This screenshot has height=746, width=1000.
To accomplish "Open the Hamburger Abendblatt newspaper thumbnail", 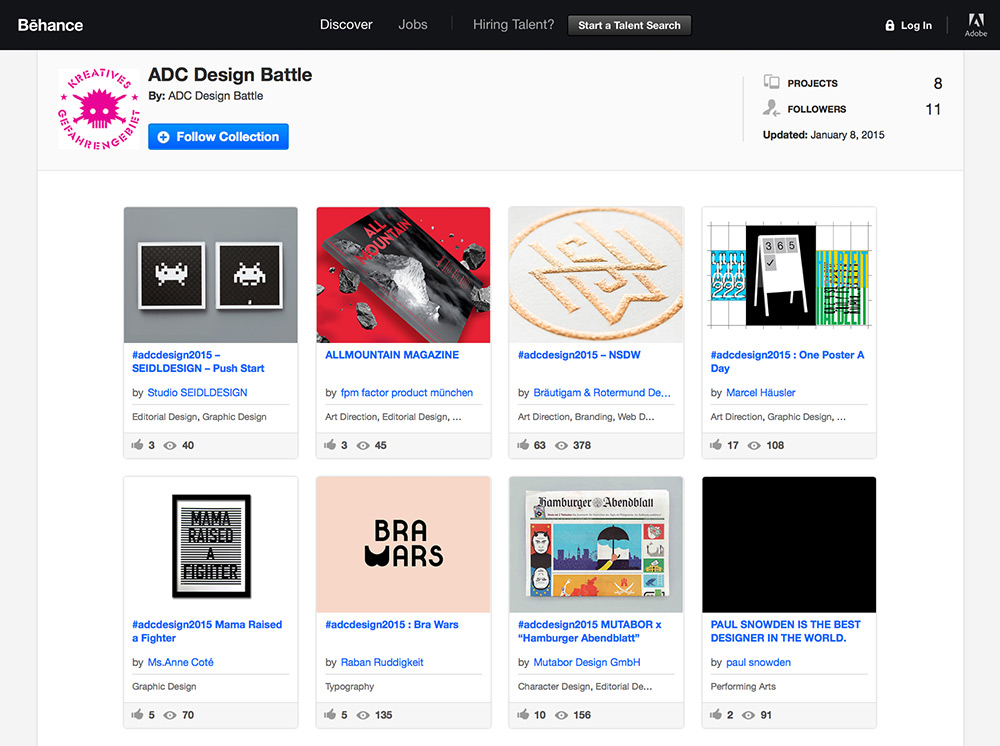I will (x=596, y=545).
